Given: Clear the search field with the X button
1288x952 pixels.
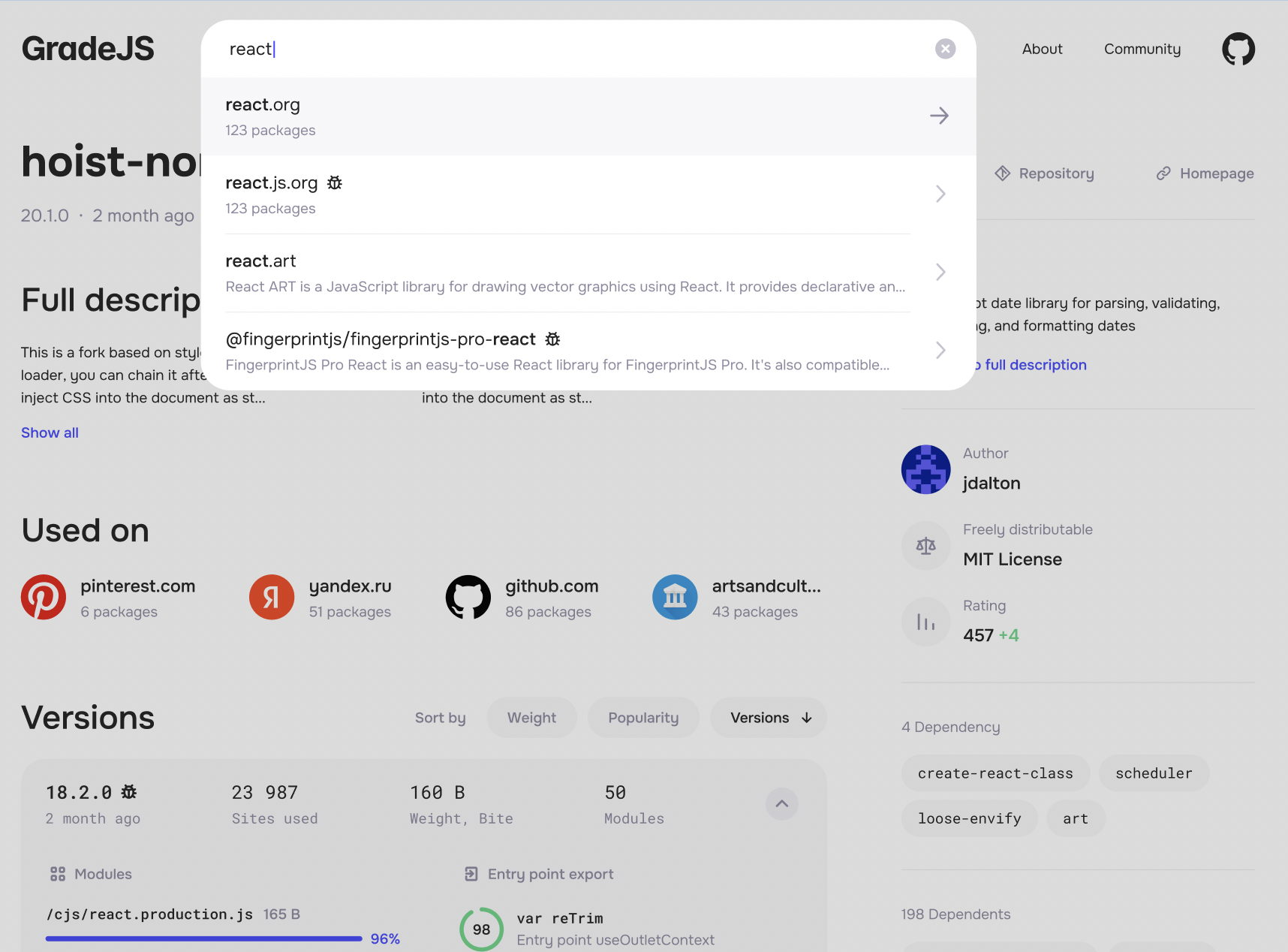Looking at the screenshot, I should pyautogui.click(x=945, y=49).
